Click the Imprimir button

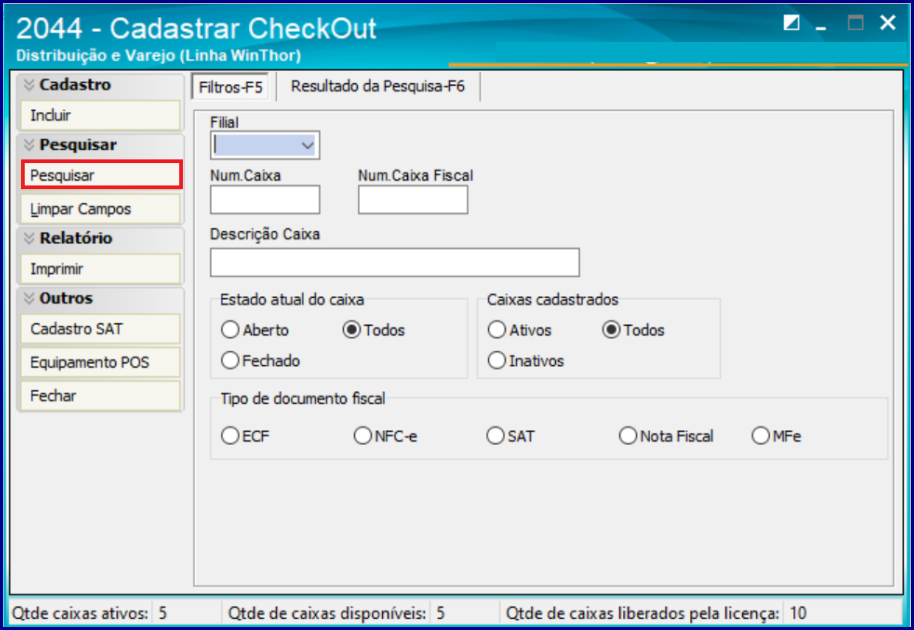(x=101, y=269)
